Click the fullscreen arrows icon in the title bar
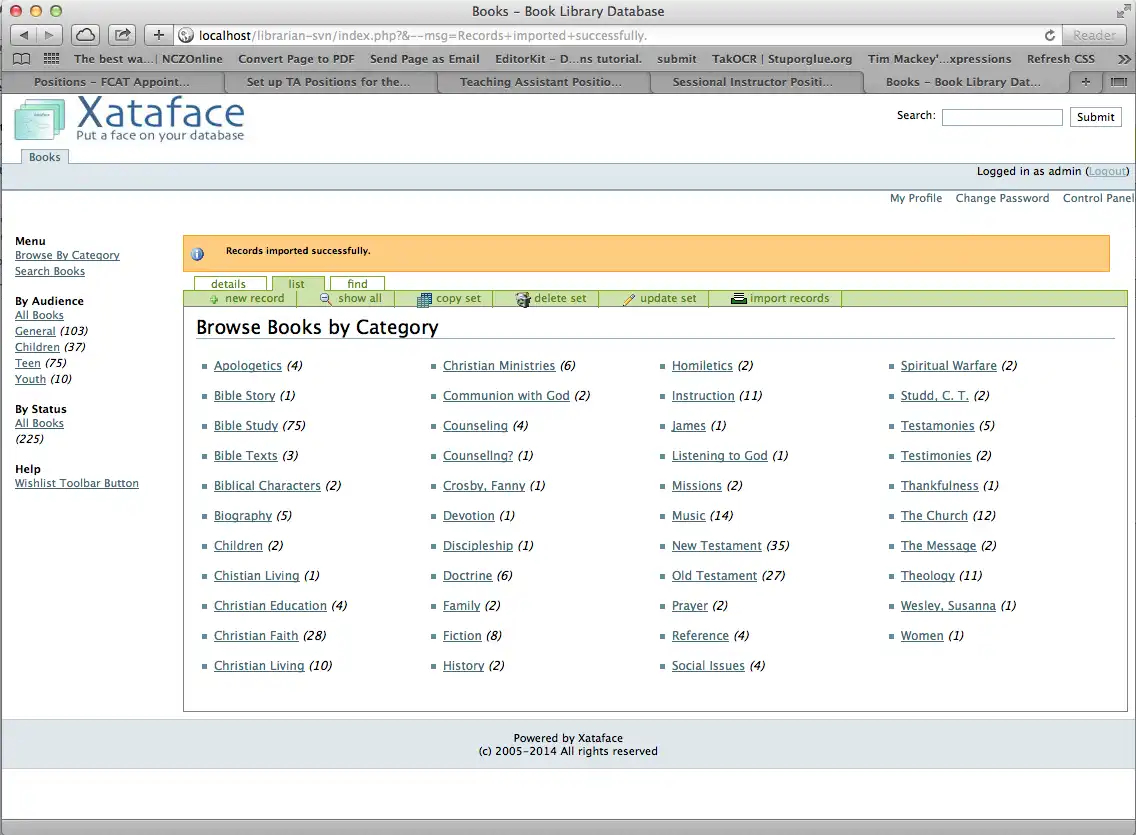Image resolution: width=1136 pixels, height=835 pixels. [x=1124, y=10]
